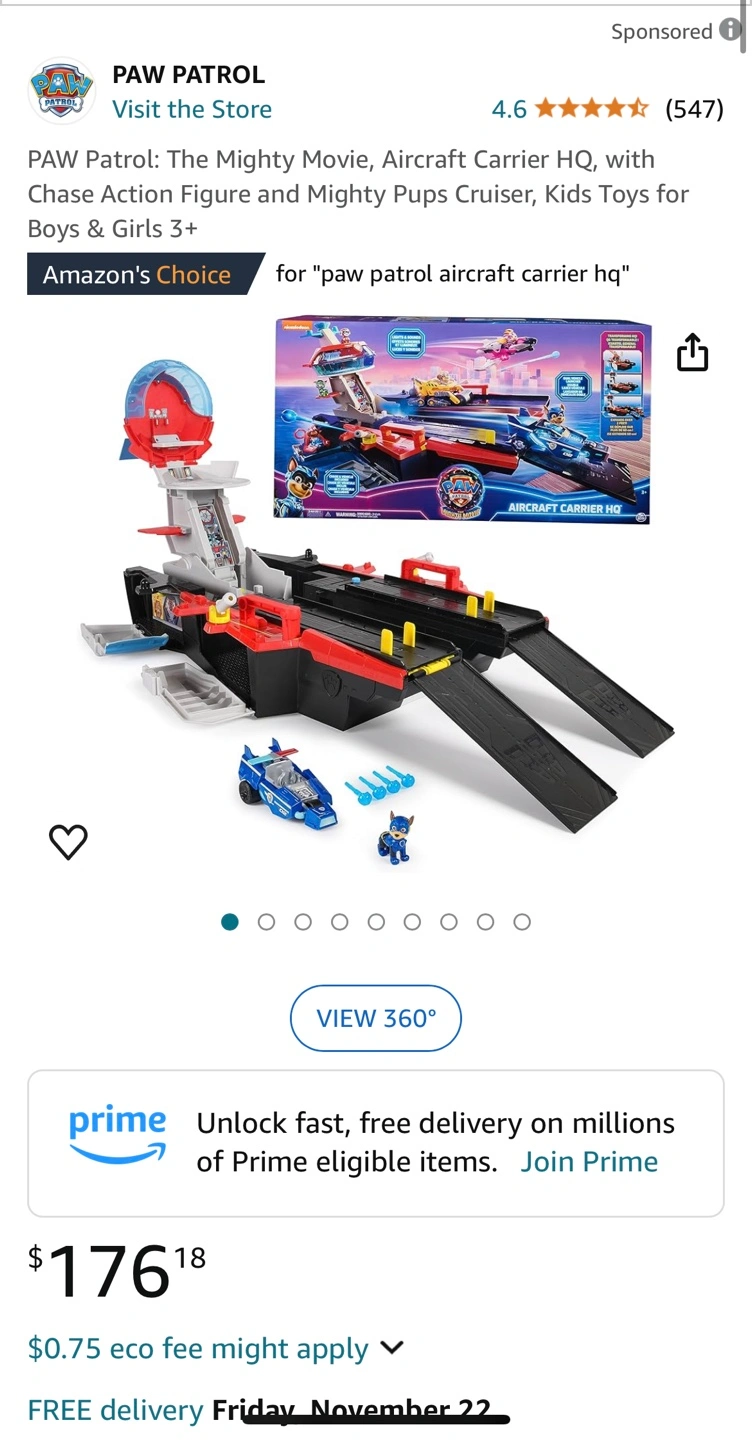This screenshot has height=1440, width=752.
Task: Select the second image carousel dot
Action: point(266,922)
